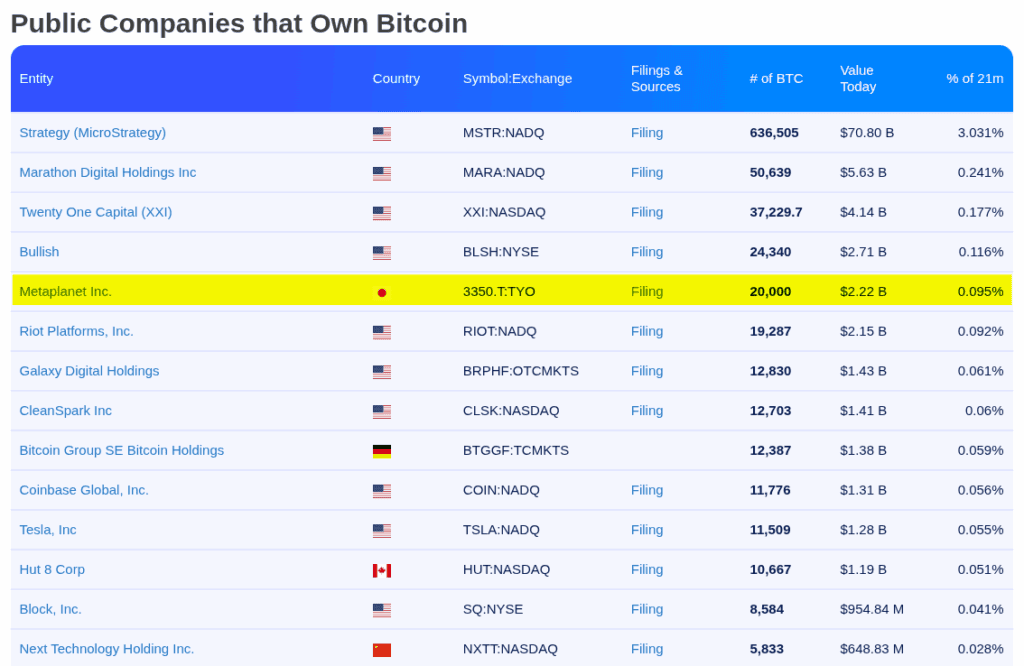The image size is (1024, 666).
Task: Open the Block, Inc. entity link
Action: (x=50, y=609)
